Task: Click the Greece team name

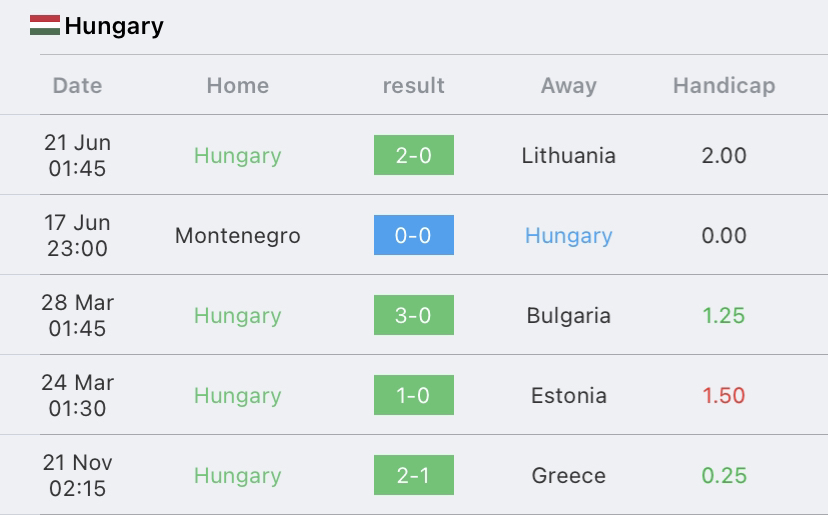Action: [569, 475]
